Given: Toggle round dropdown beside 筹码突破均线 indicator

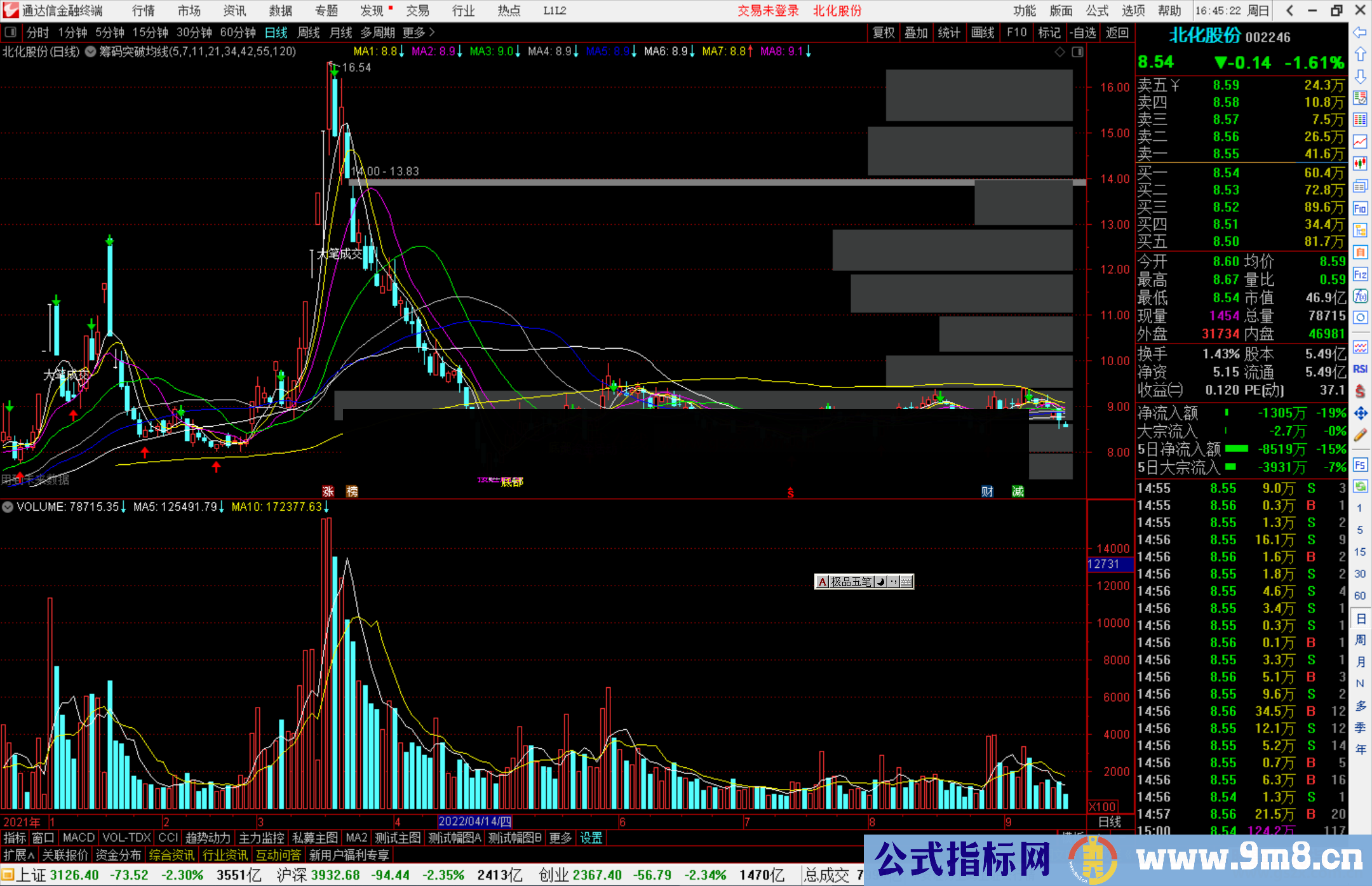Looking at the screenshot, I should [x=91, y=51].
